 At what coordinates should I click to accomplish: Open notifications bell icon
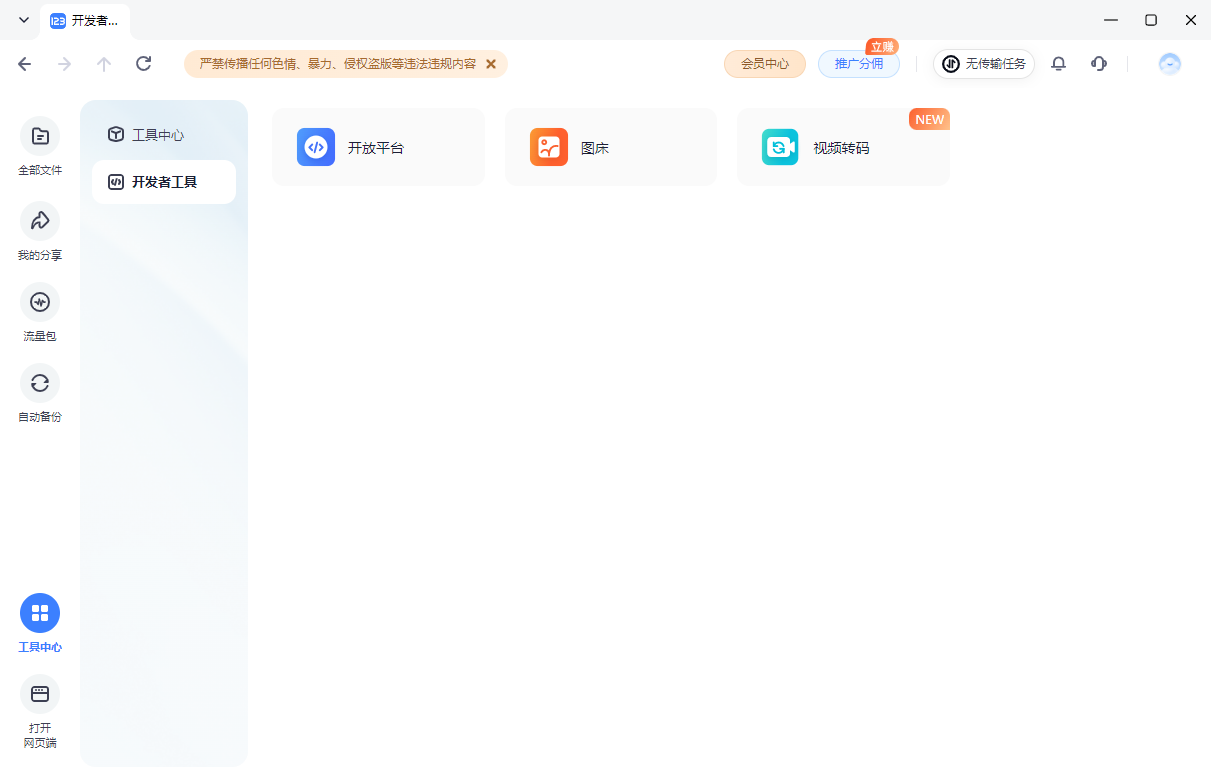(x=1059, y=64)
